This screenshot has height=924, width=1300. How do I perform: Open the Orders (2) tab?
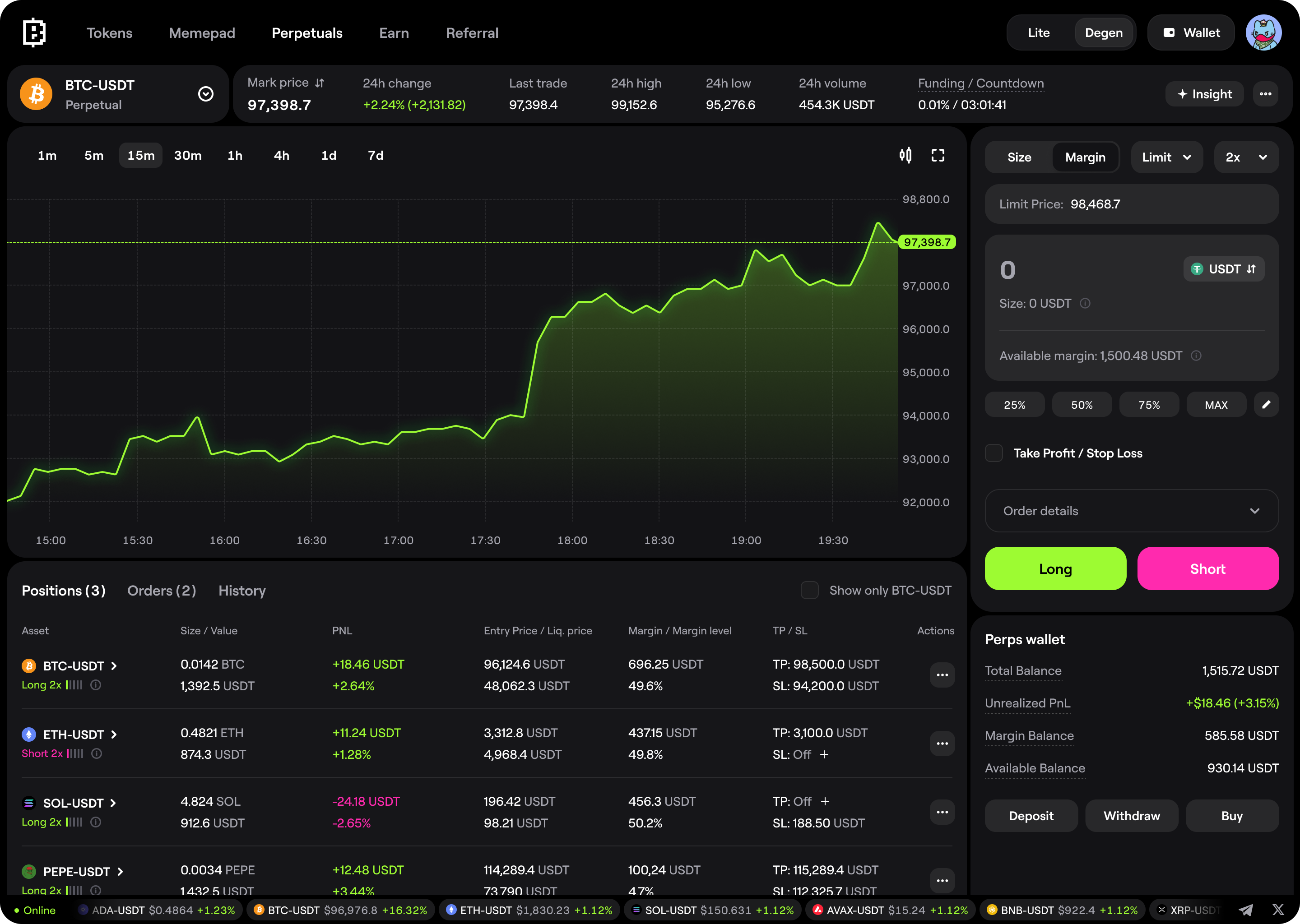tap(162, 591)
